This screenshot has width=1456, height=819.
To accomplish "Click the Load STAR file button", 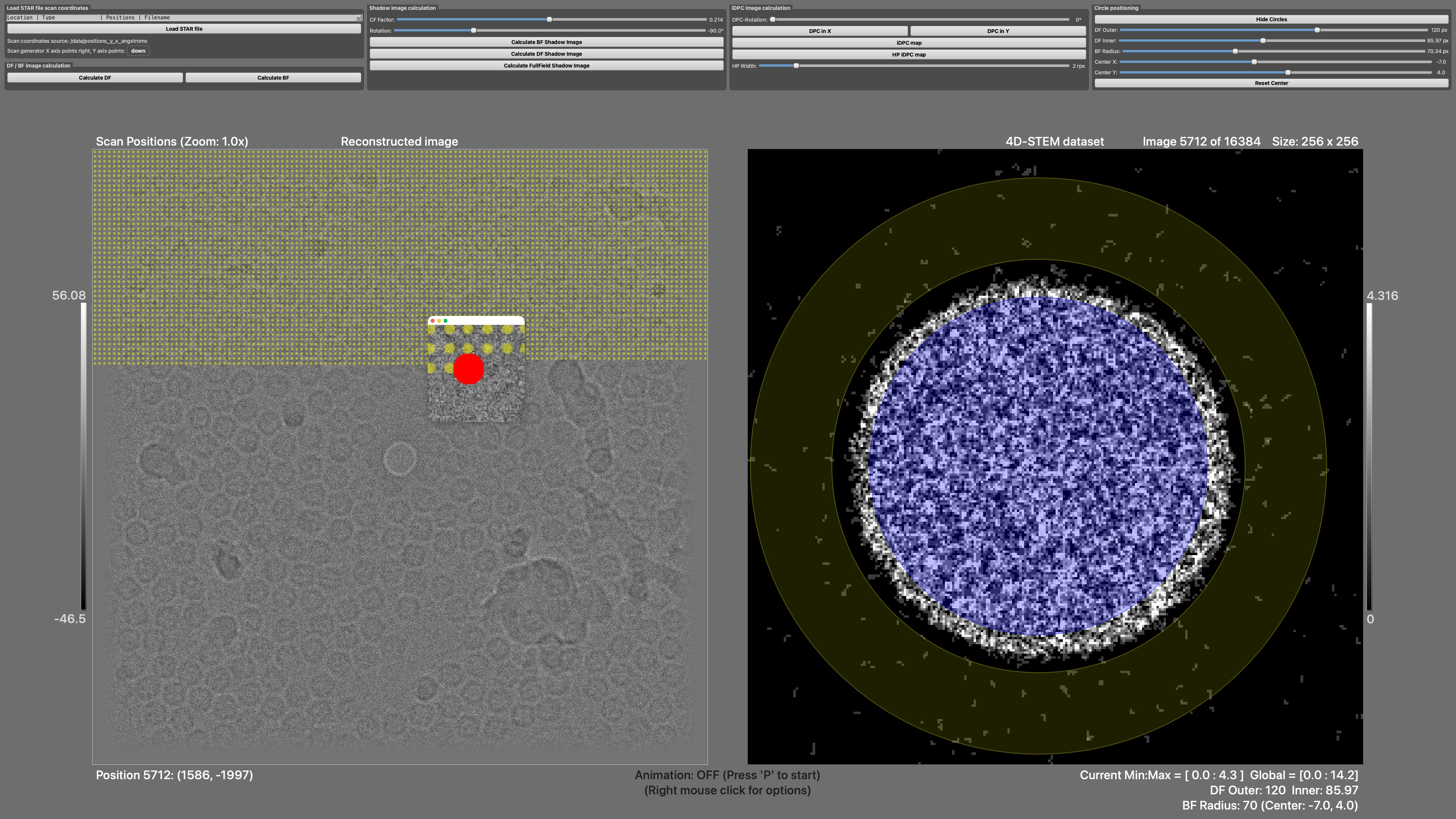I will [x=184, y=29].
